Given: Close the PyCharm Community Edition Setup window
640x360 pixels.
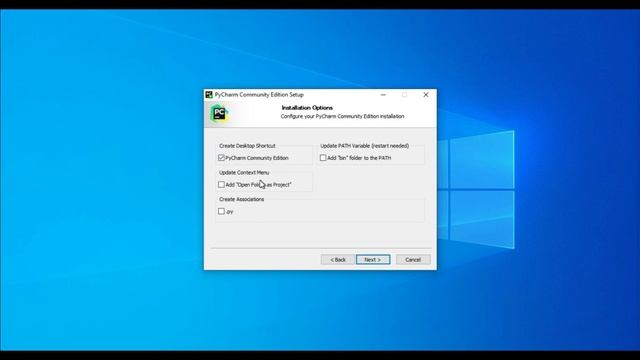Looking at the screenshot, I should (x=426, y=95).
